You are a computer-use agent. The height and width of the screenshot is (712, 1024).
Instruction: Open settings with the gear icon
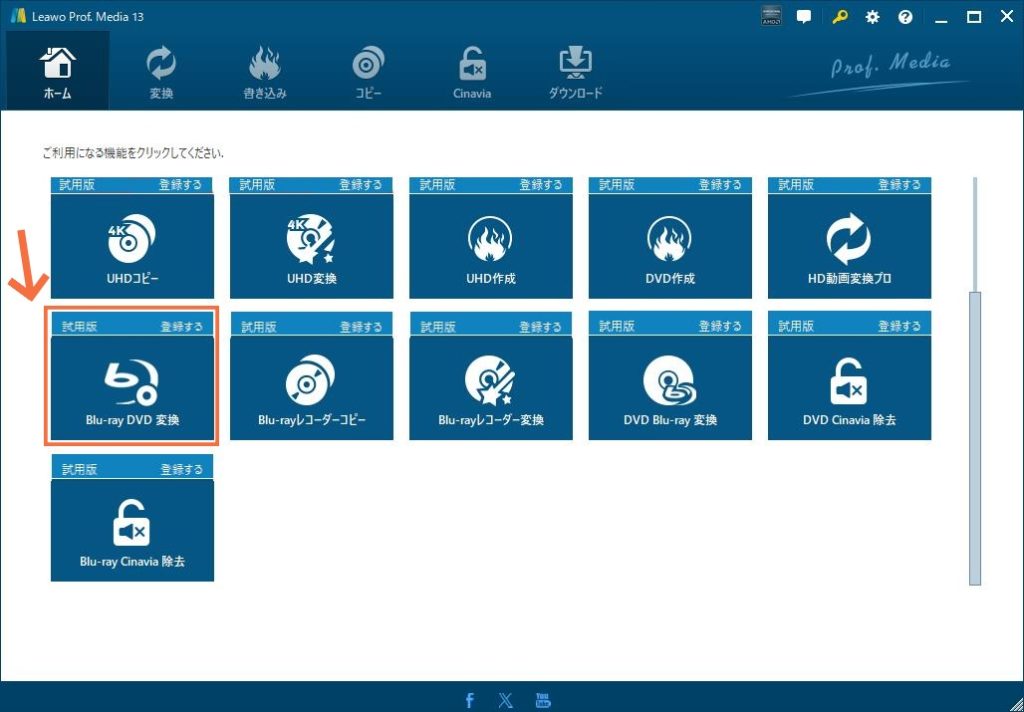pos(872,17)
